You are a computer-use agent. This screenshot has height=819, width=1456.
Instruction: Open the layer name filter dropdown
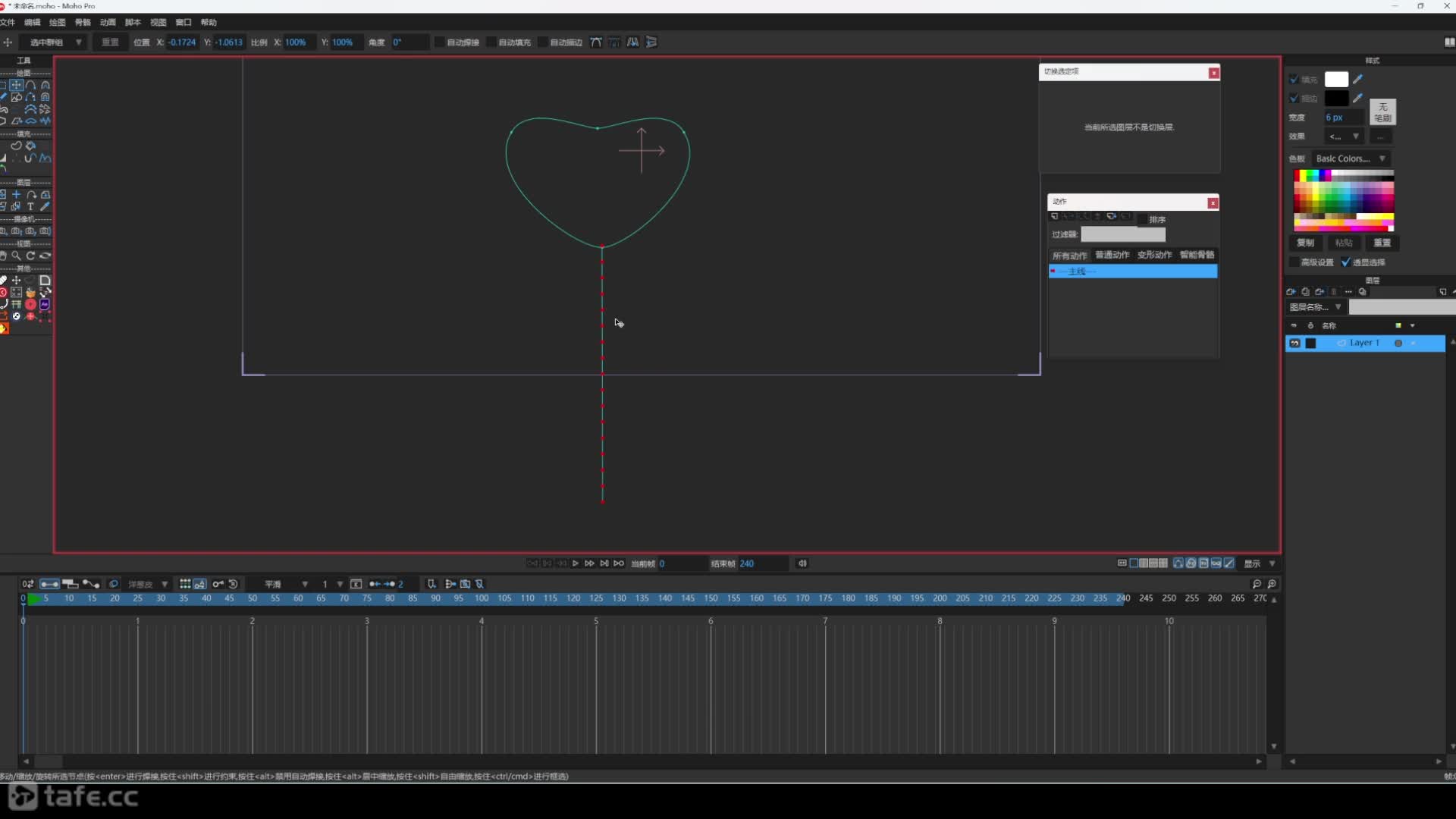click(1316, 307)
